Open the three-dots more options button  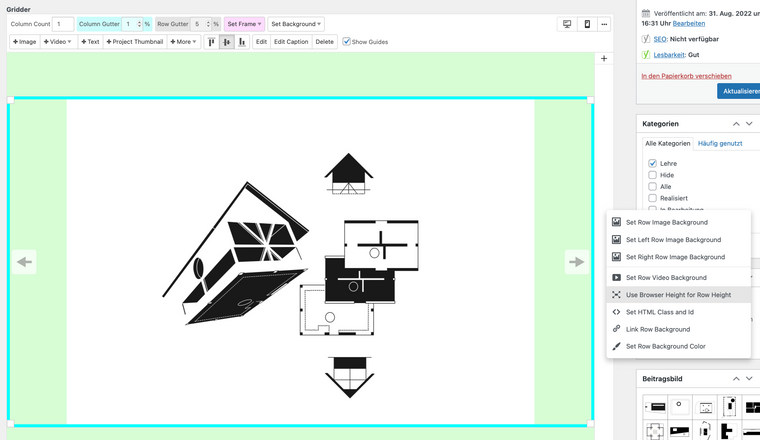click(x=604, y=24)
